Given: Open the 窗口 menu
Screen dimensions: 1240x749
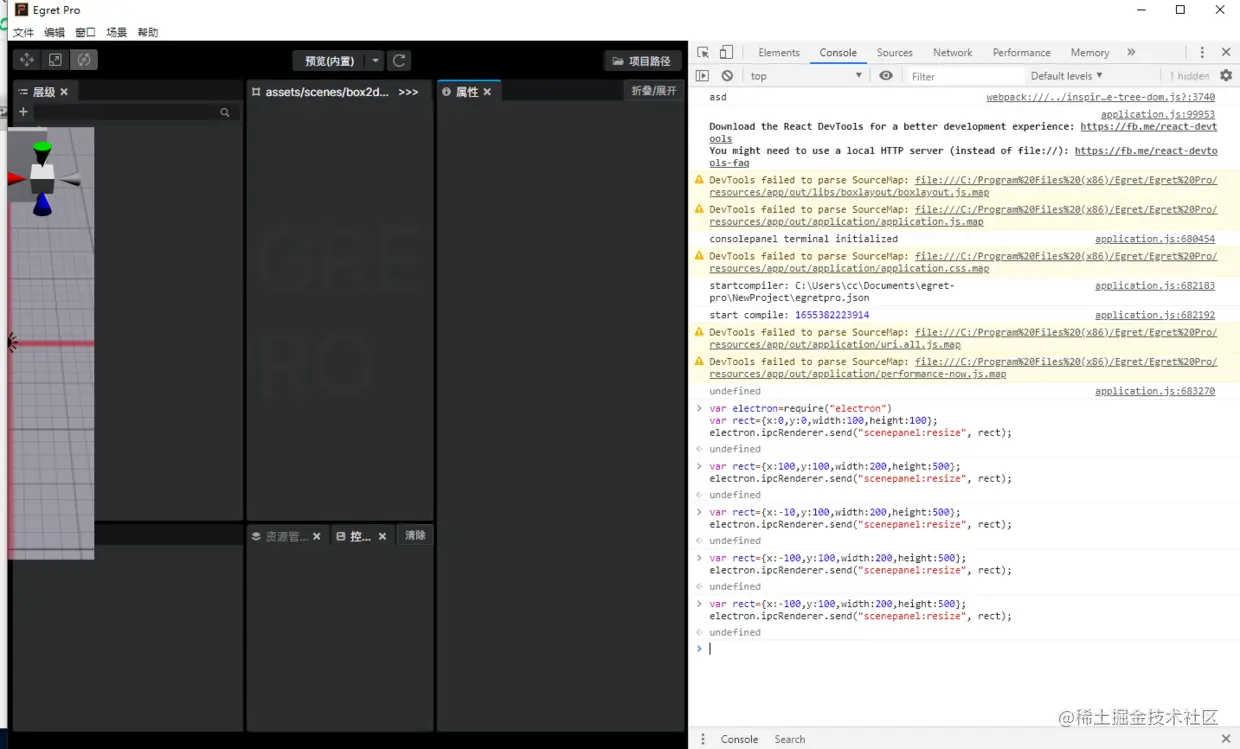Looking at the screenshot, I should point(86,33).
